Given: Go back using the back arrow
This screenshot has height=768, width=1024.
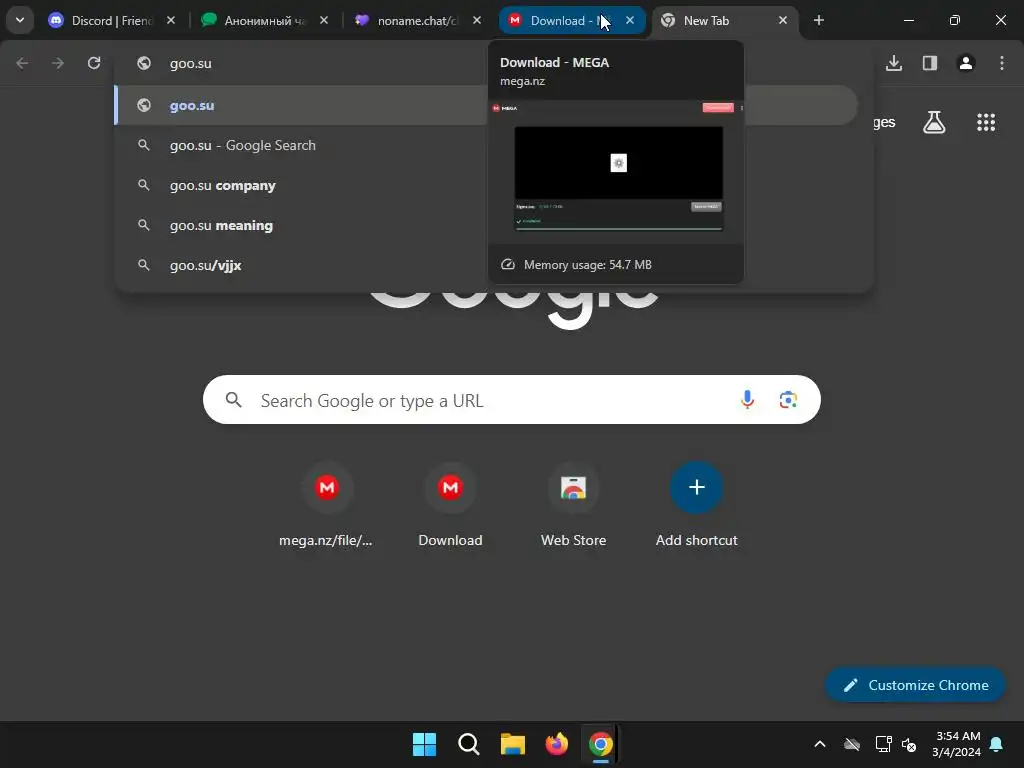Looking at the screenshot, I should coord(22,63).
